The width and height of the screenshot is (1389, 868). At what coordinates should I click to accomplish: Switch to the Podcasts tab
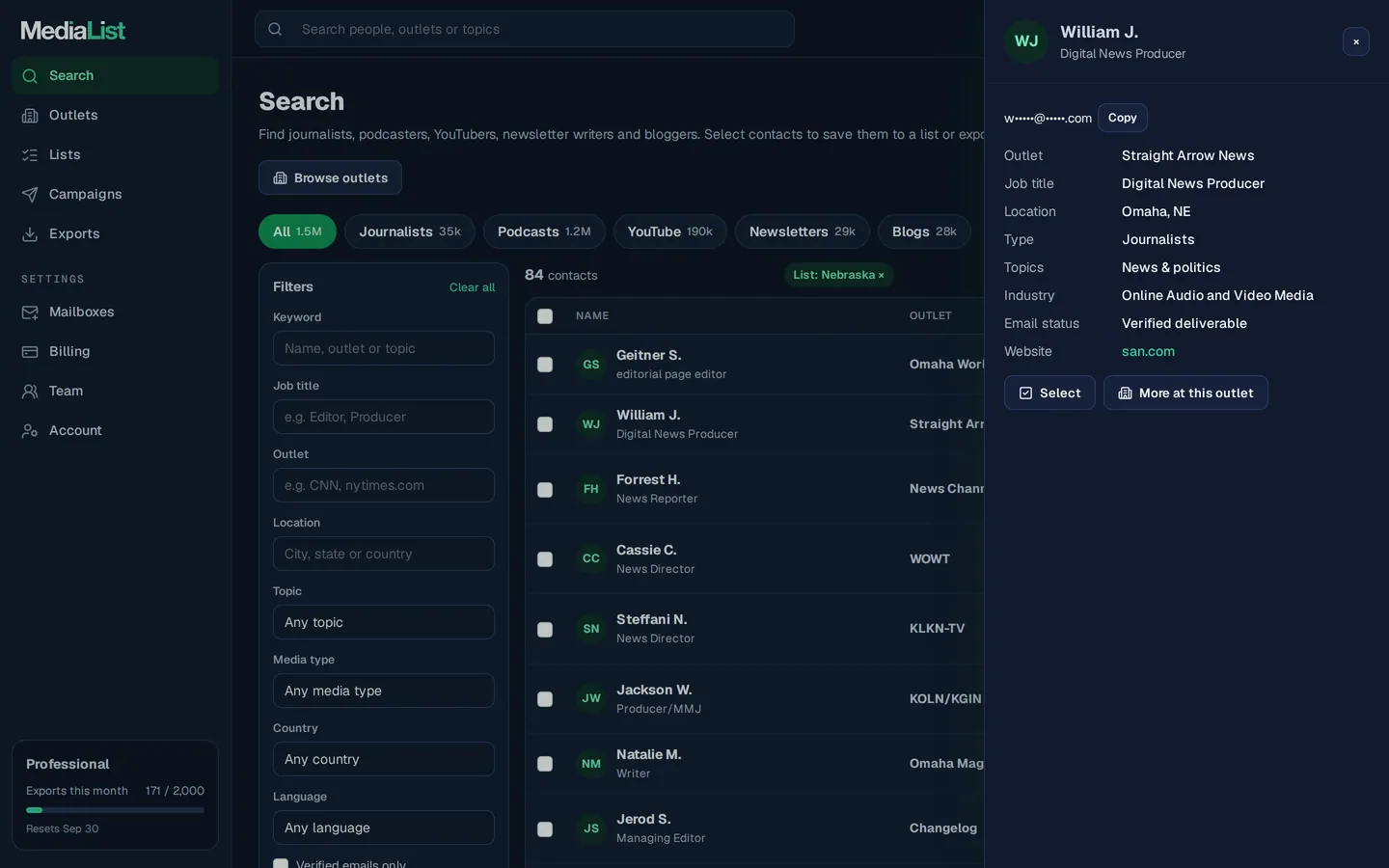click(544, 231)
